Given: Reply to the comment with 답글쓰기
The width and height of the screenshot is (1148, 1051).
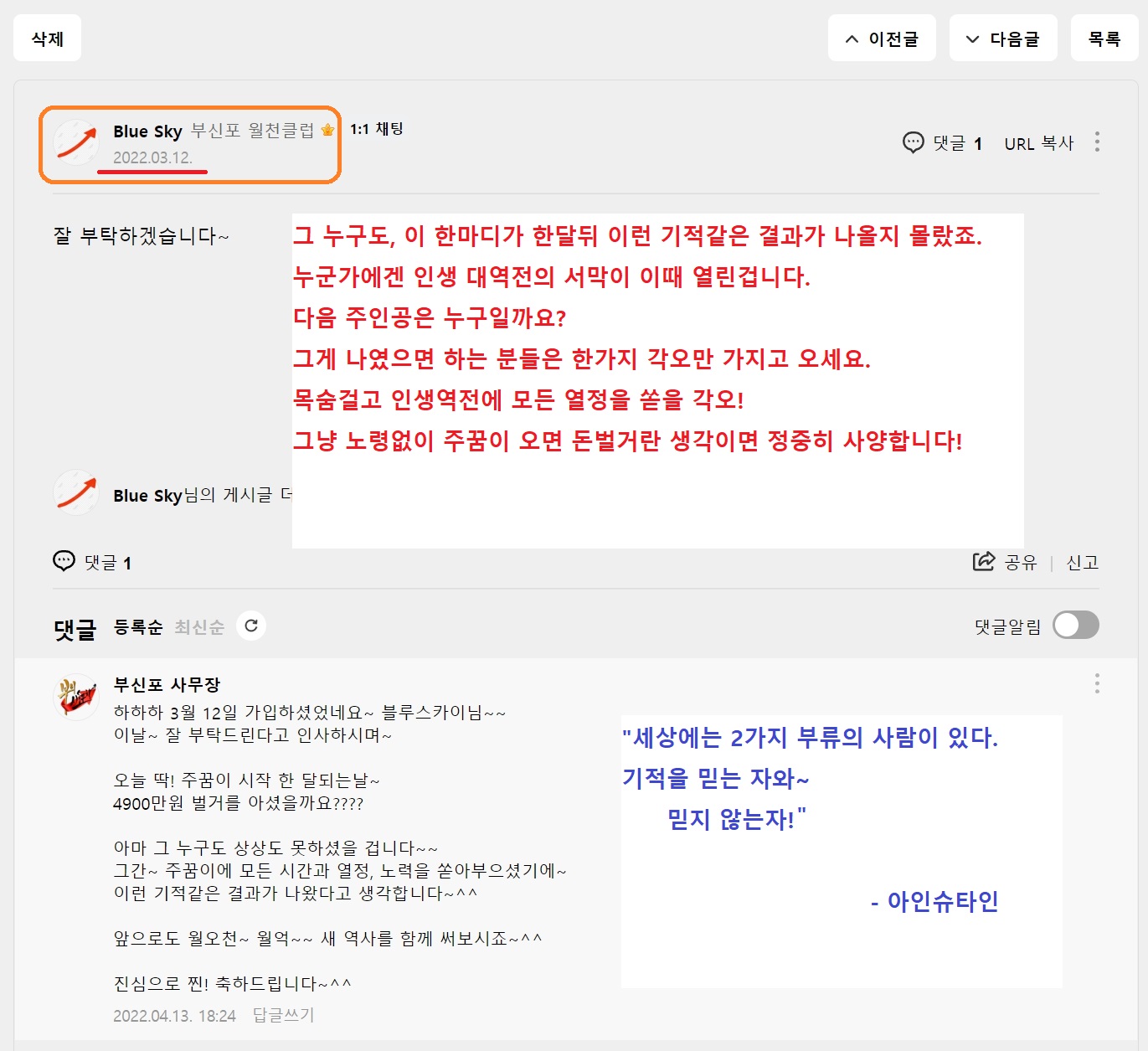Looking at the screenshot, I should point(283,1015).
